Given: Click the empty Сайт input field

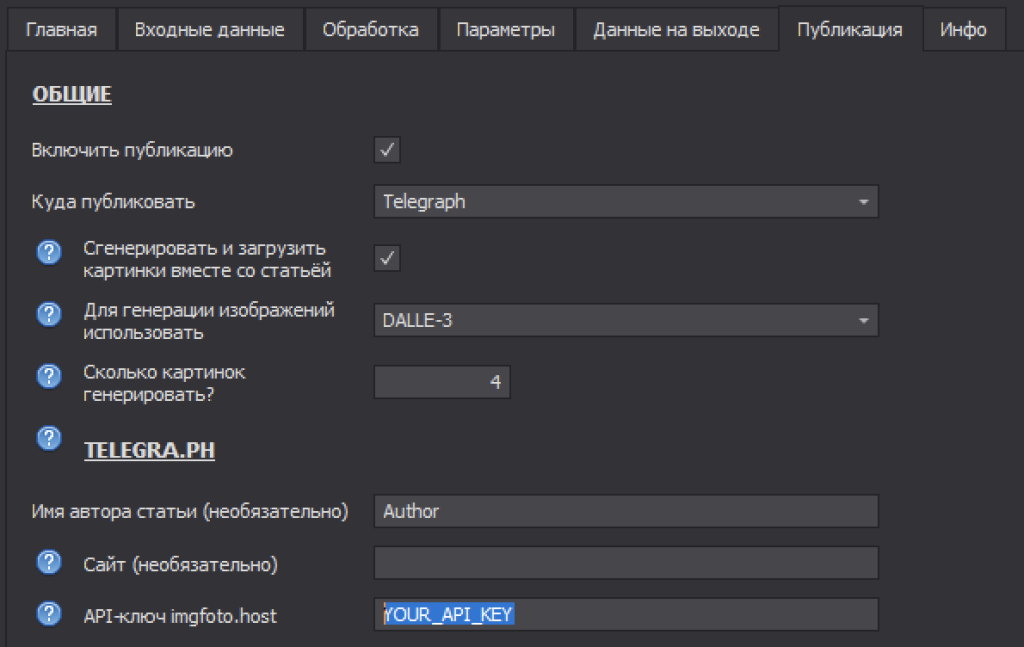Looking at the screenshot, I should tap(626, 563).
